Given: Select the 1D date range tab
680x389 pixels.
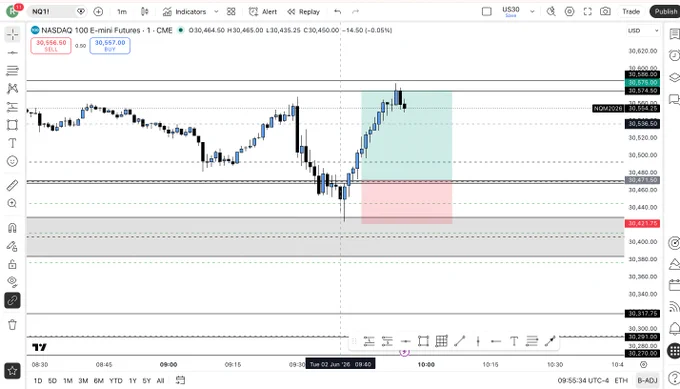Looking at the screenshot, I should pyautogui.click(x=38, y=381).
